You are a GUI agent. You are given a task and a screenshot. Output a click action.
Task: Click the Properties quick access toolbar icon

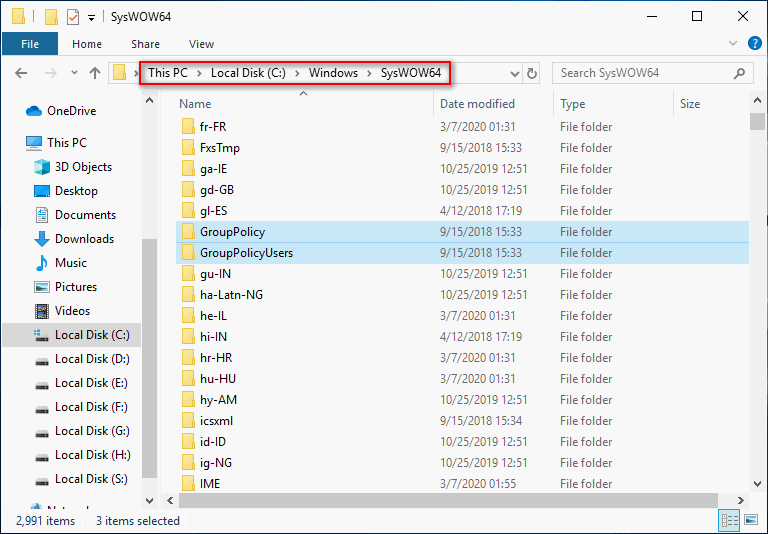pos(72,17)
